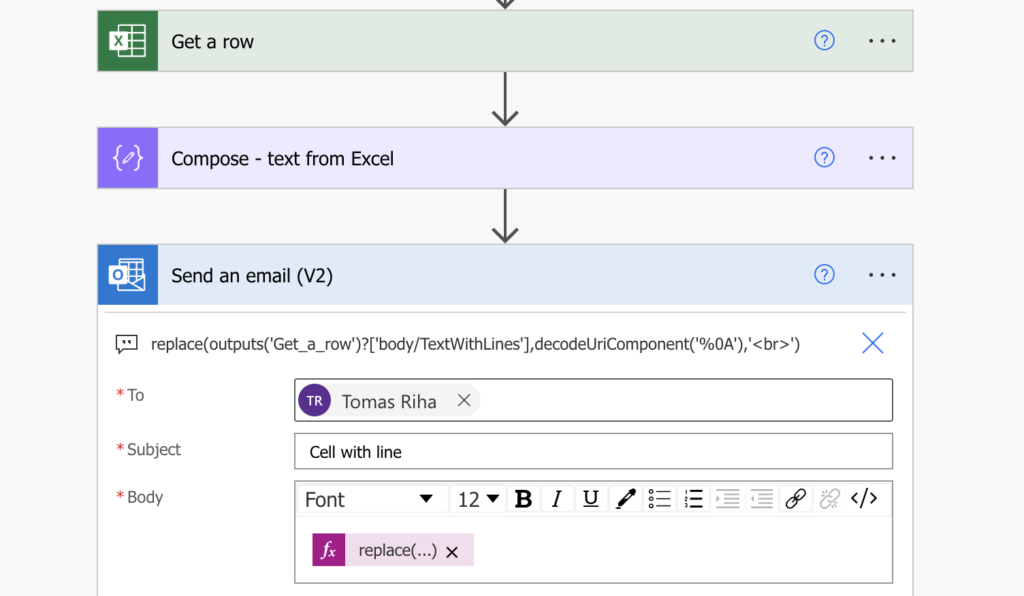Open the replace(...) expression token
Image resolution: width=1024 pixels, height=596 pixels.
(x=397, y=550)
